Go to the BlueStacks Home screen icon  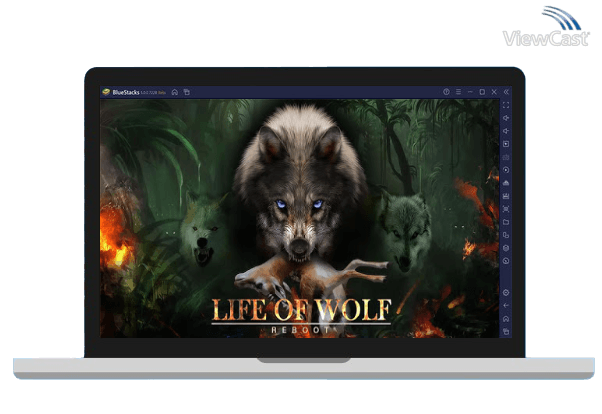tap(175, 92)
